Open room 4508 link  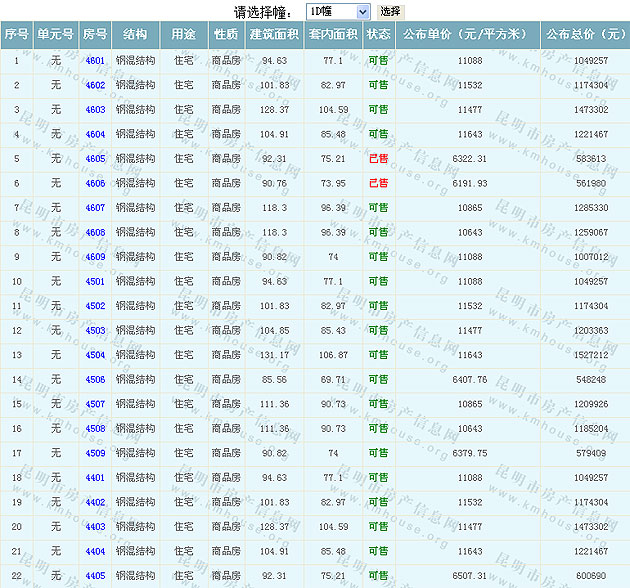(95, 428)
